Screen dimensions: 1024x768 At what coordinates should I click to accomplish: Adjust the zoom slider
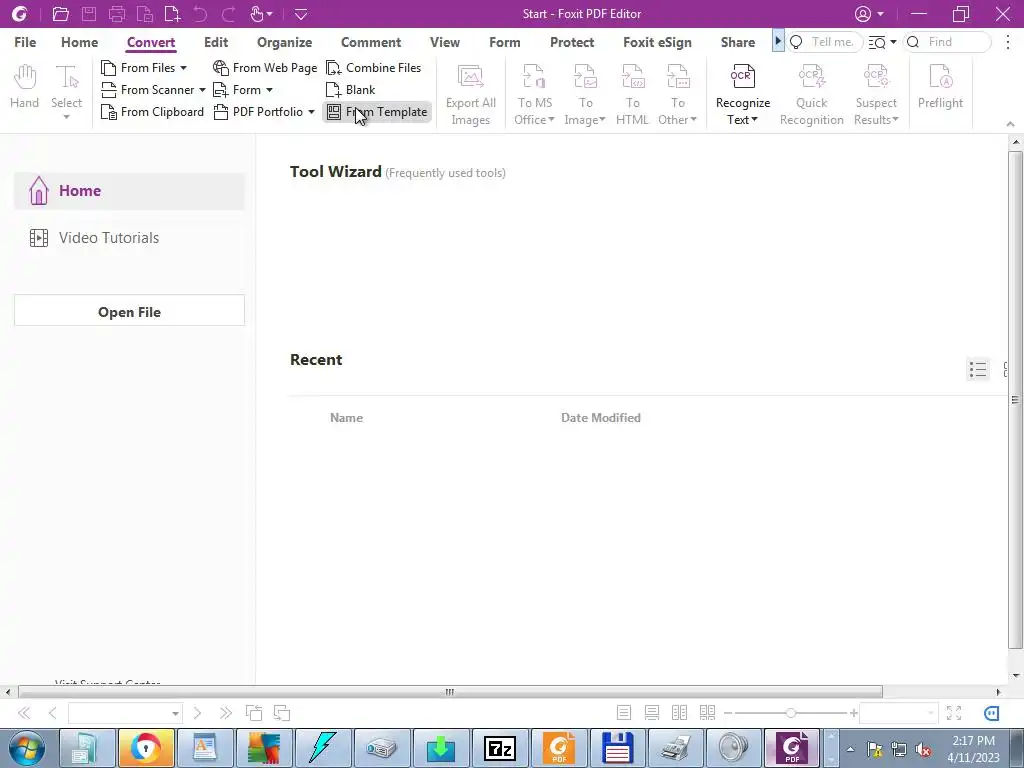(x=790, y=713)
